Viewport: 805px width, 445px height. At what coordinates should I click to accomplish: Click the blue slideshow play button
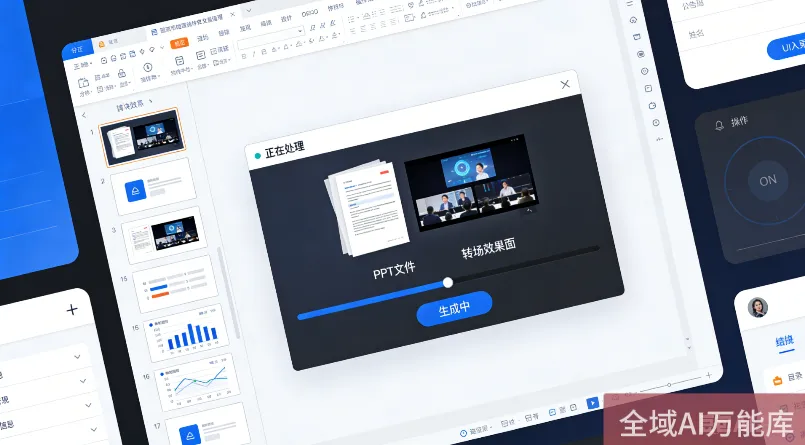(592, 403)
